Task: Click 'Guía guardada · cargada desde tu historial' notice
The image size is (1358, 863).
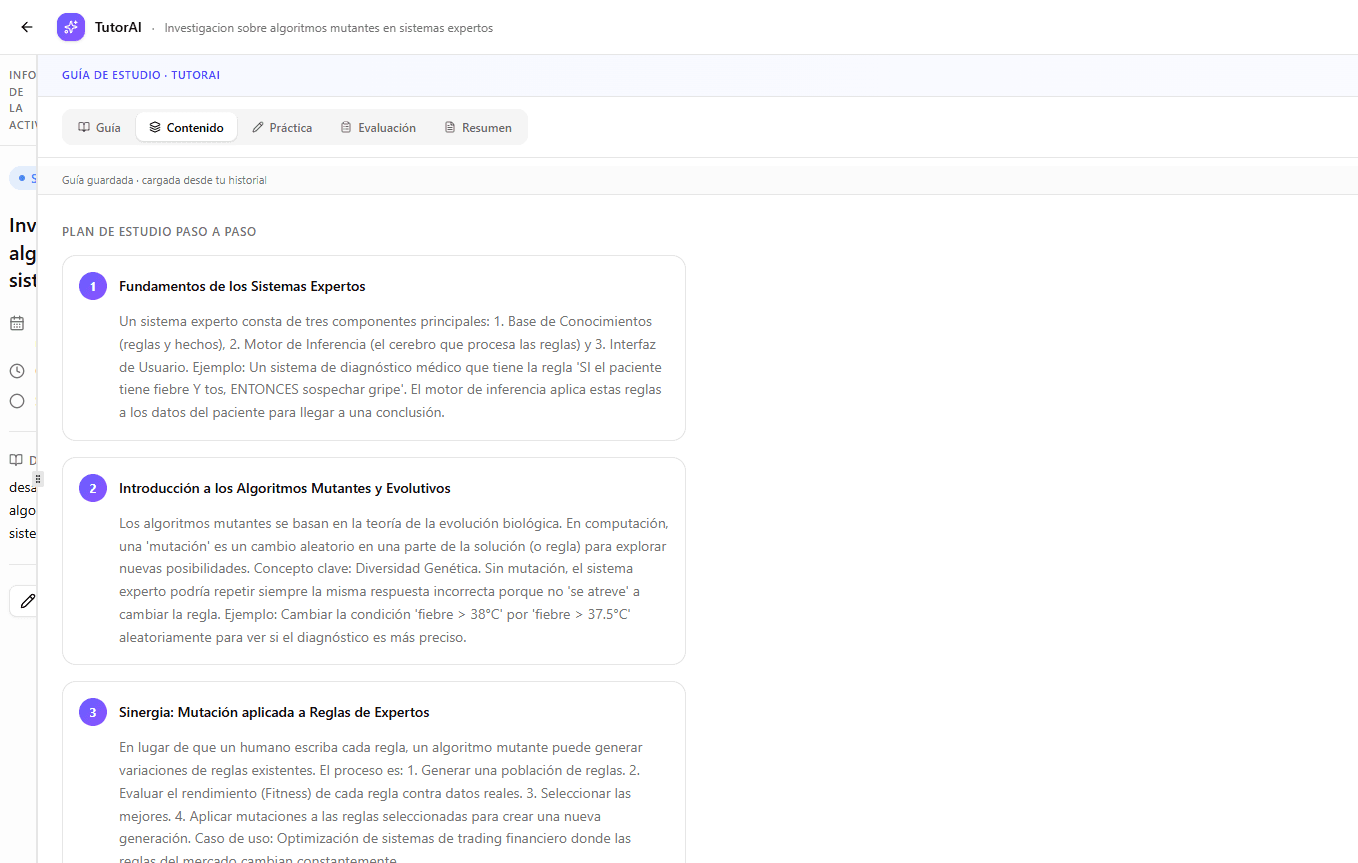Action: (164, 180)
